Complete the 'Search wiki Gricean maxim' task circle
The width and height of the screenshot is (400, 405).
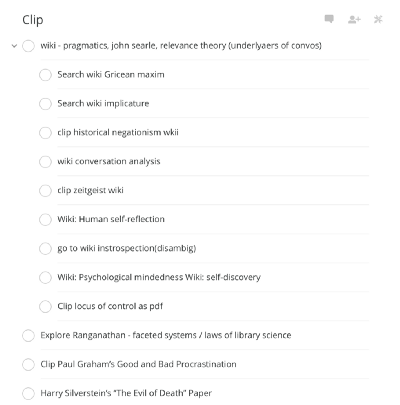(x=45, y=75)
